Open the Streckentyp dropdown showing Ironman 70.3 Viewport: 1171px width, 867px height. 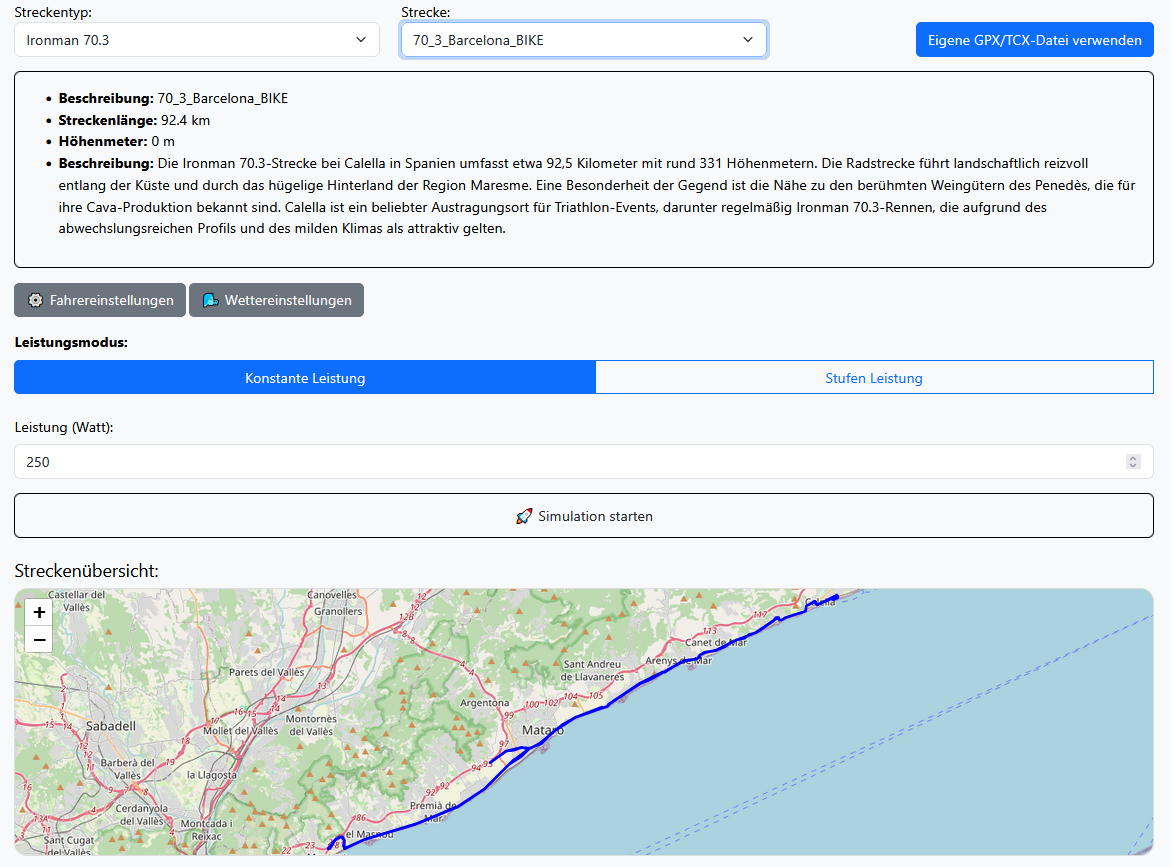click(196, 40)
